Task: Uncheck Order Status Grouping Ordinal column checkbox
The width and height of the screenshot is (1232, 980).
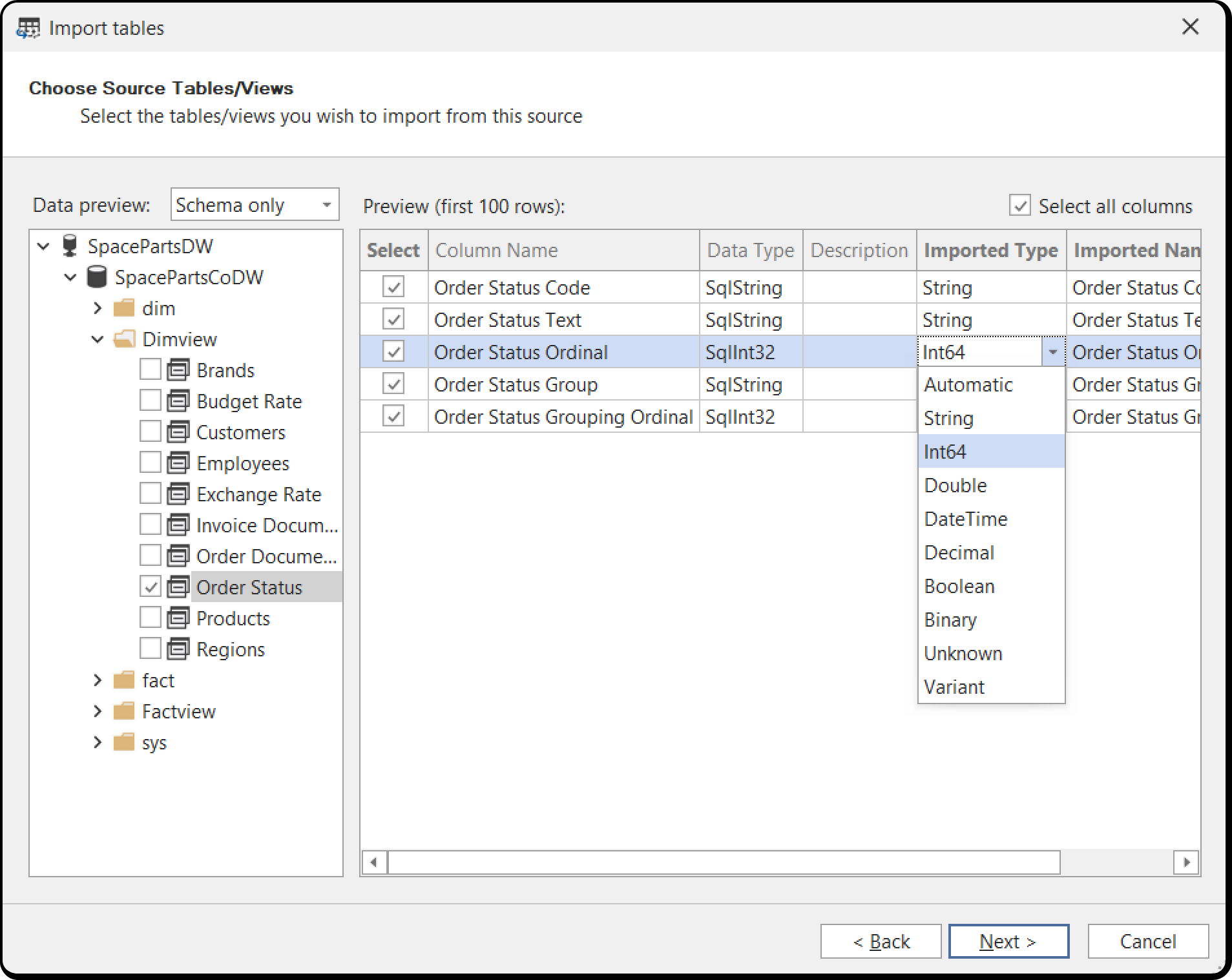Action: coord(393,416)
